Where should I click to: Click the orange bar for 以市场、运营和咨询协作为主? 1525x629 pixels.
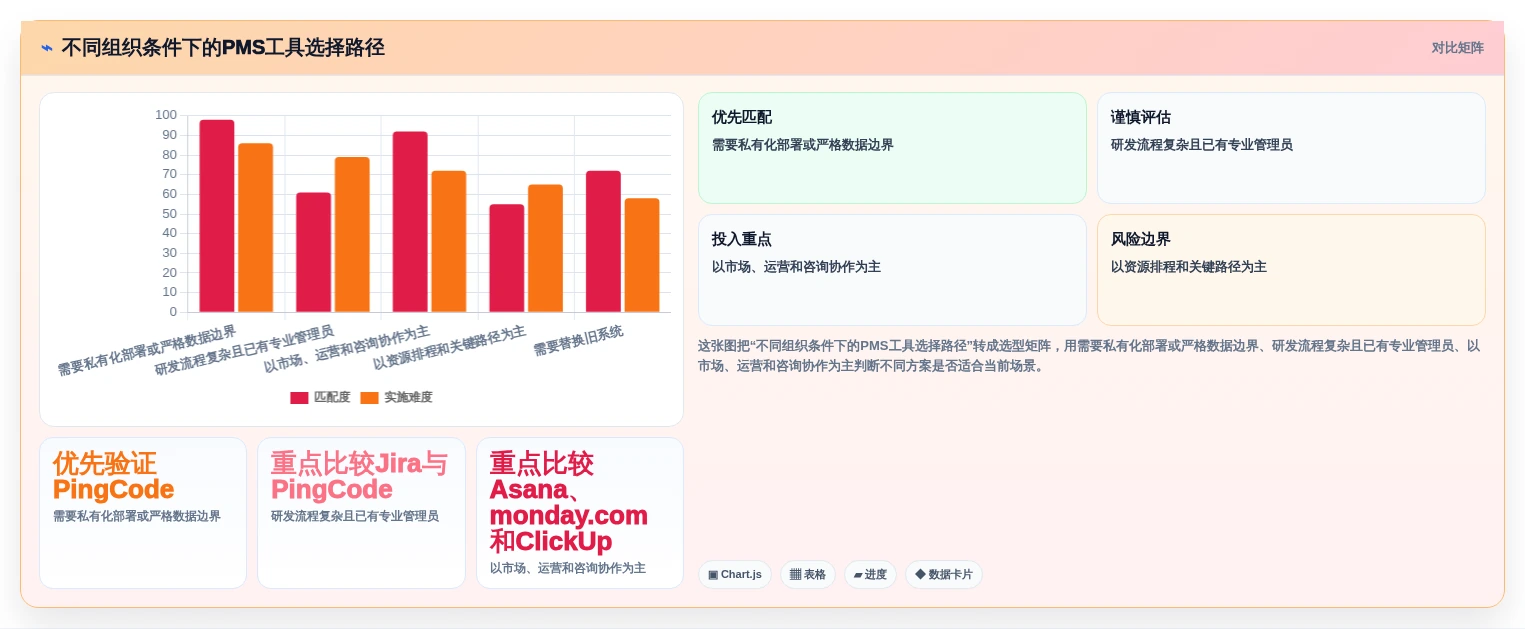[449, 241]
